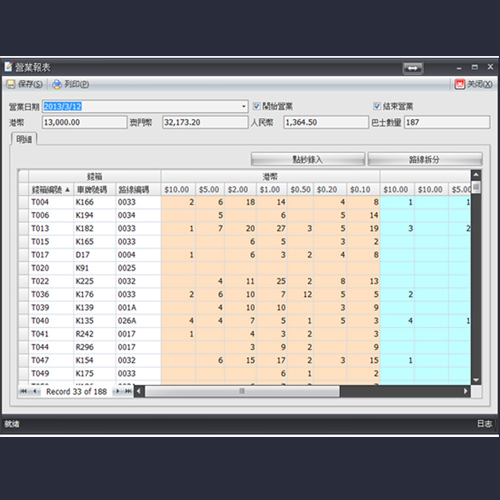Viewport: 500px width, 500px height.
Task: Click the sort arrow on 錢箱編號 column
Action: tap(68, 190)
